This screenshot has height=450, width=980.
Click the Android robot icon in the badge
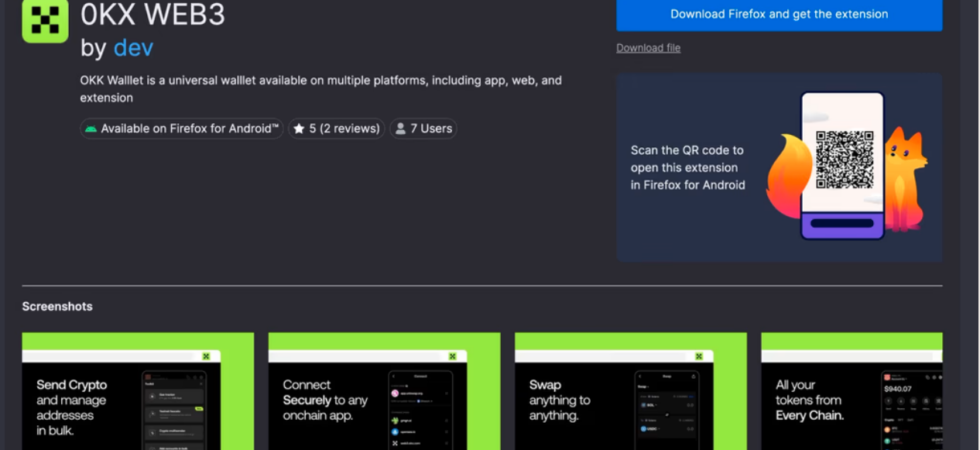click(x=91, y=129)
